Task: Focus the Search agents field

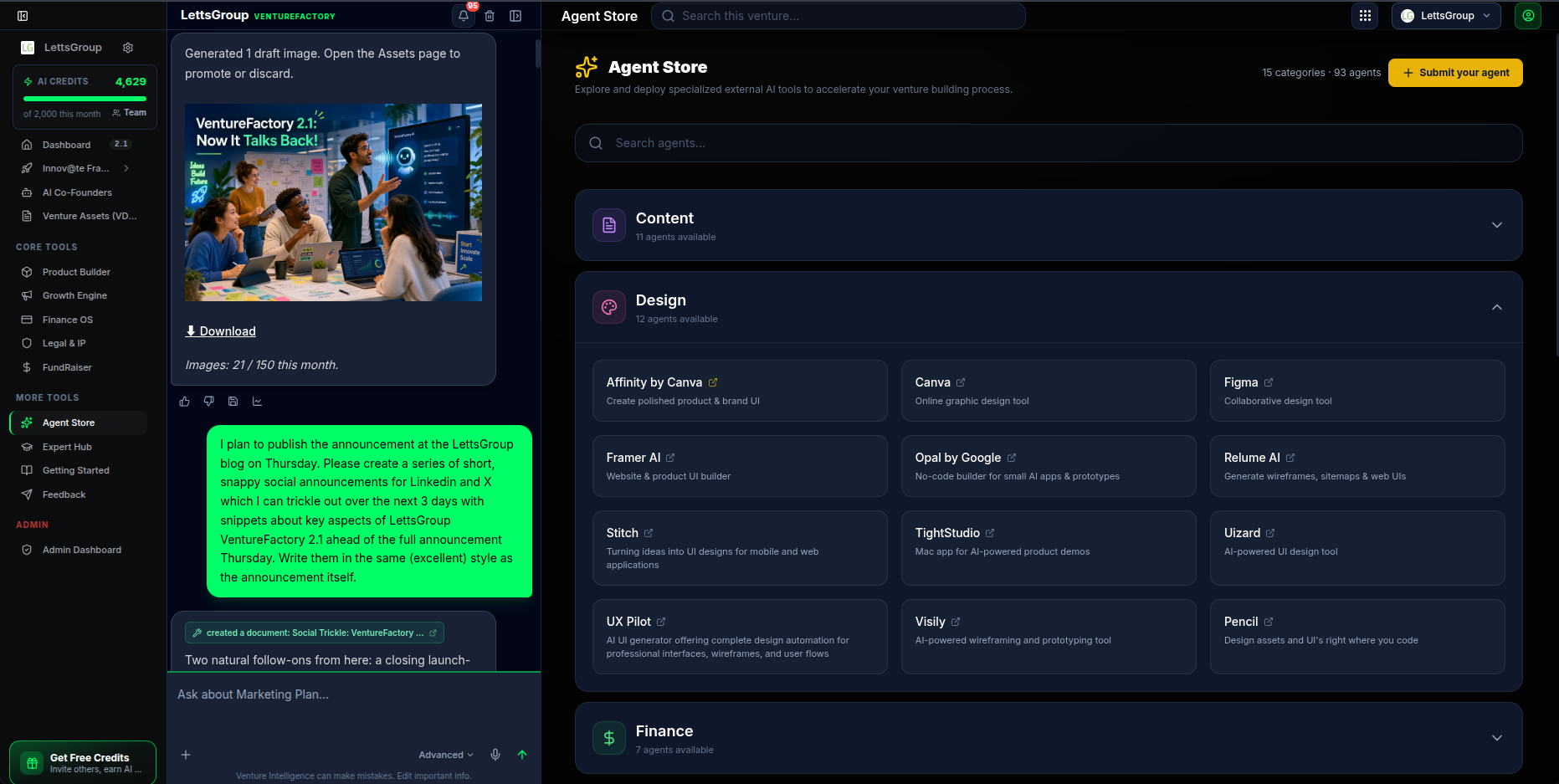Action: [1049, 143]
